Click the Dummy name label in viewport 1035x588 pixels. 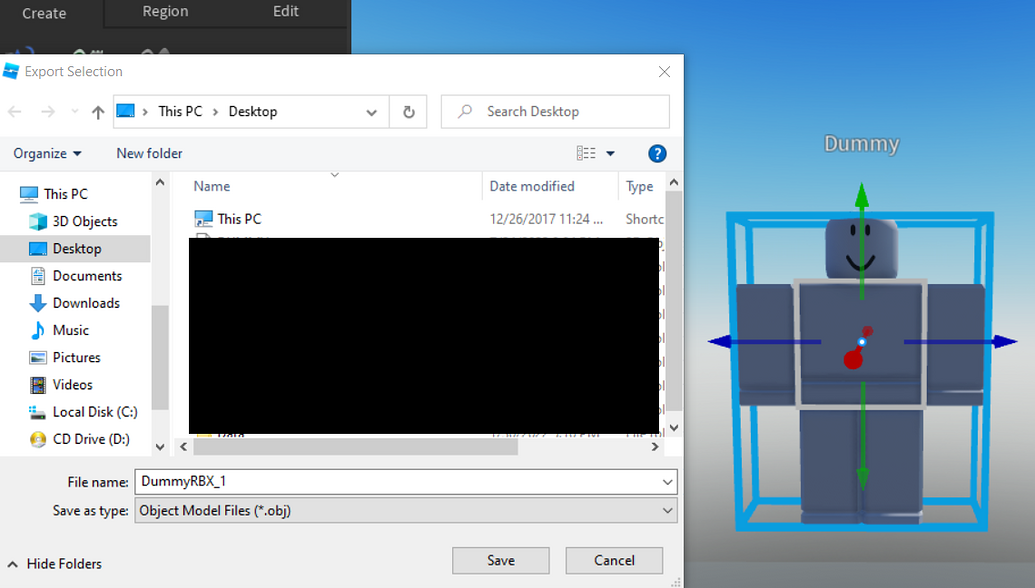click(861, 144)
